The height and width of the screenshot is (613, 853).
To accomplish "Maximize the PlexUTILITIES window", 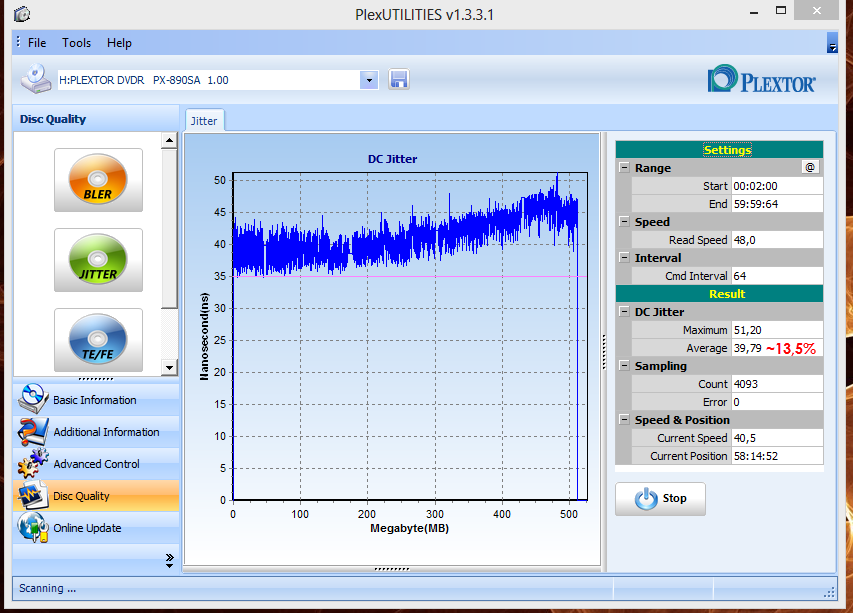I will click(x=781, y=11).
